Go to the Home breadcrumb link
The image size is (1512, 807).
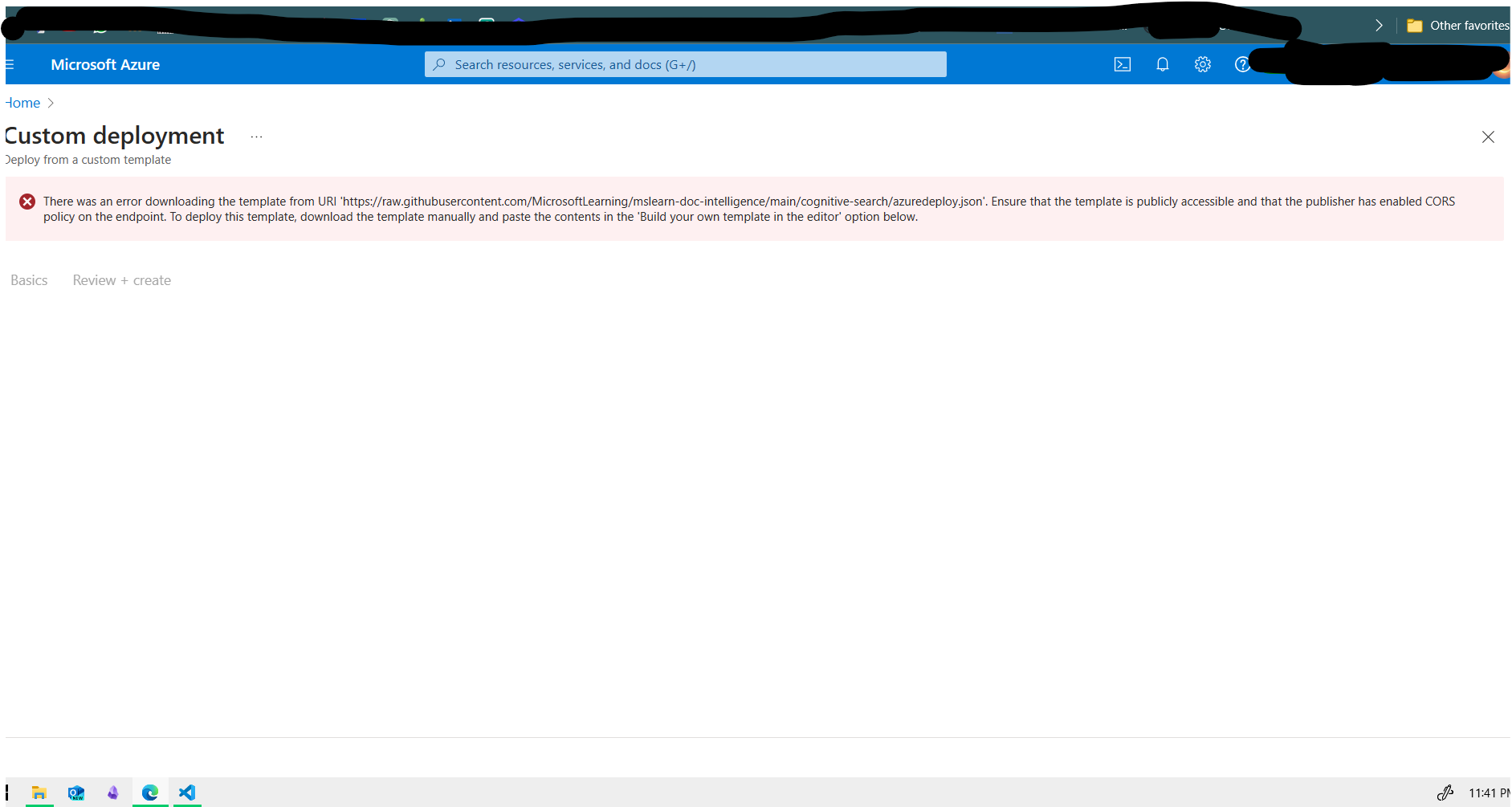click(x=22, y=103)
